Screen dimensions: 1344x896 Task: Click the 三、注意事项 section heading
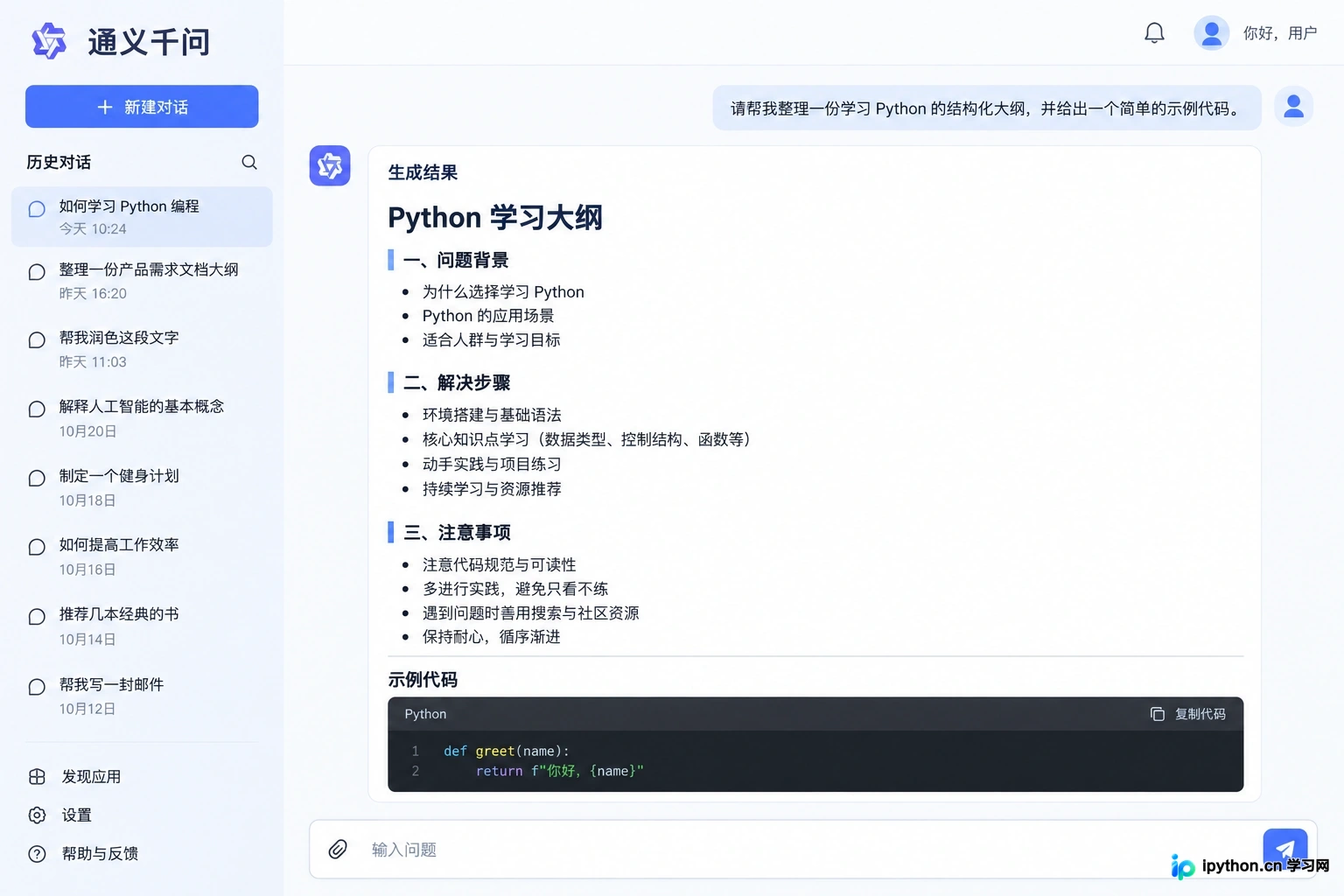457,532
